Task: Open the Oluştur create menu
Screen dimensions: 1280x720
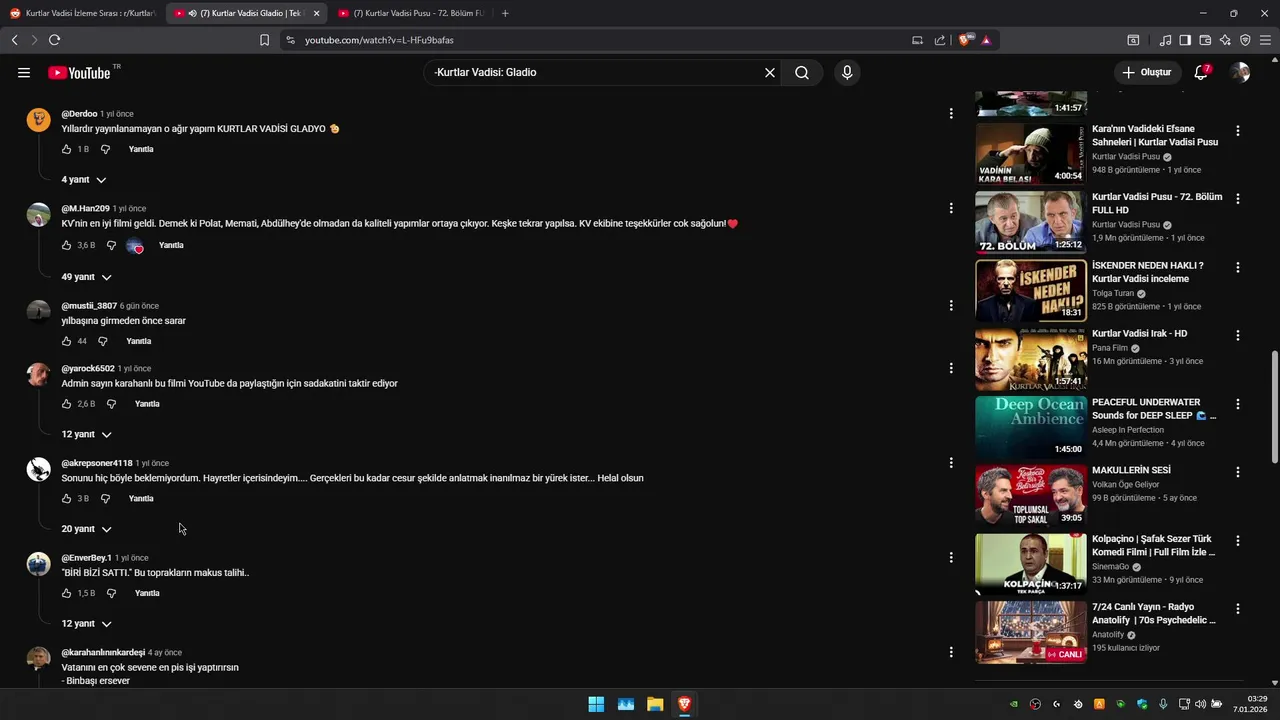Action: tap(1147, 72)
